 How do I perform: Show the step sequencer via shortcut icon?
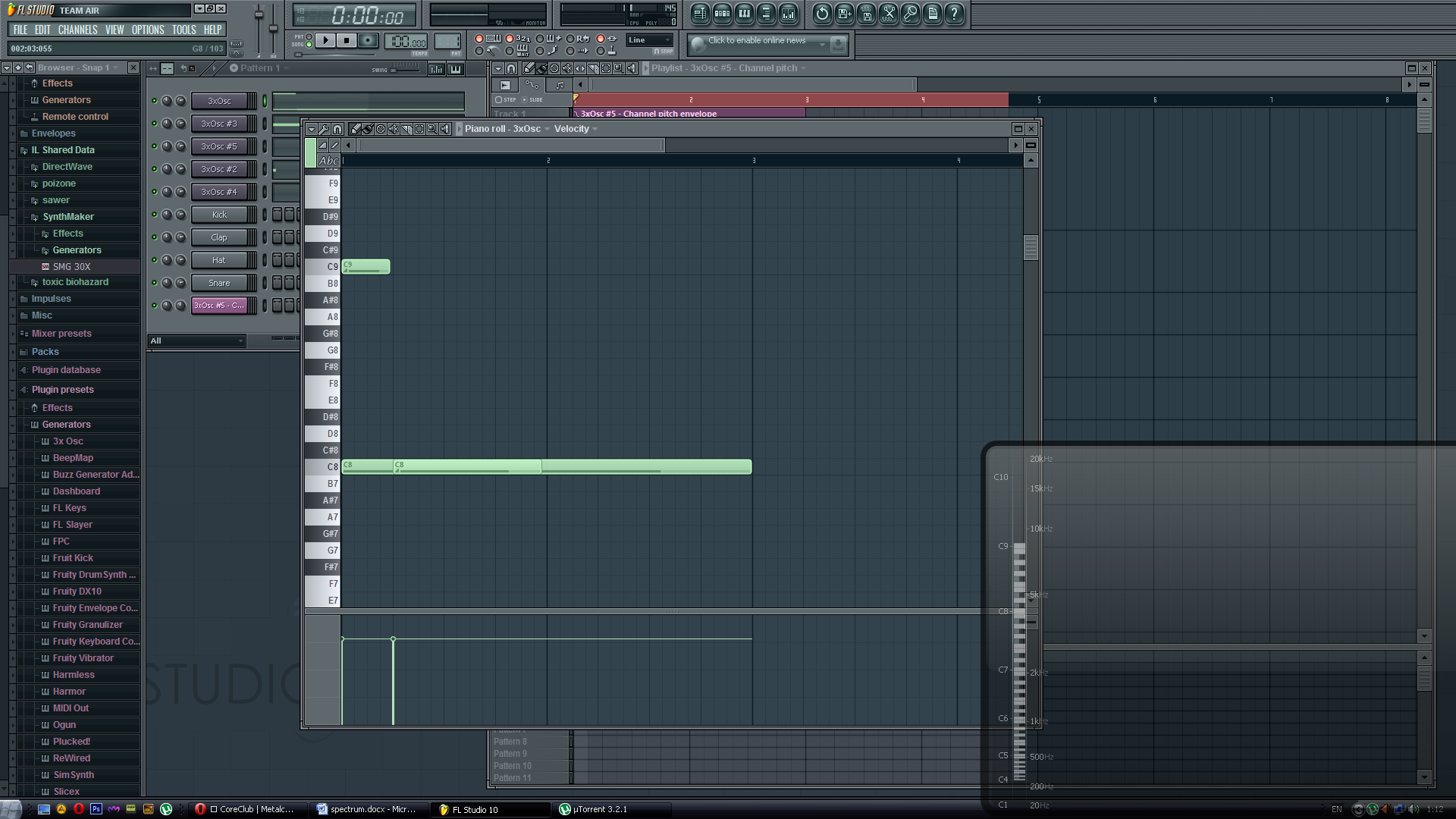tap(722, 13)
